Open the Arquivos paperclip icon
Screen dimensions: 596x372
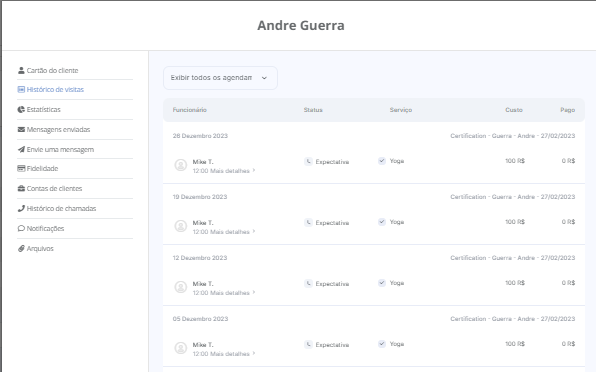pyautogui.click(x=21, y=249)
